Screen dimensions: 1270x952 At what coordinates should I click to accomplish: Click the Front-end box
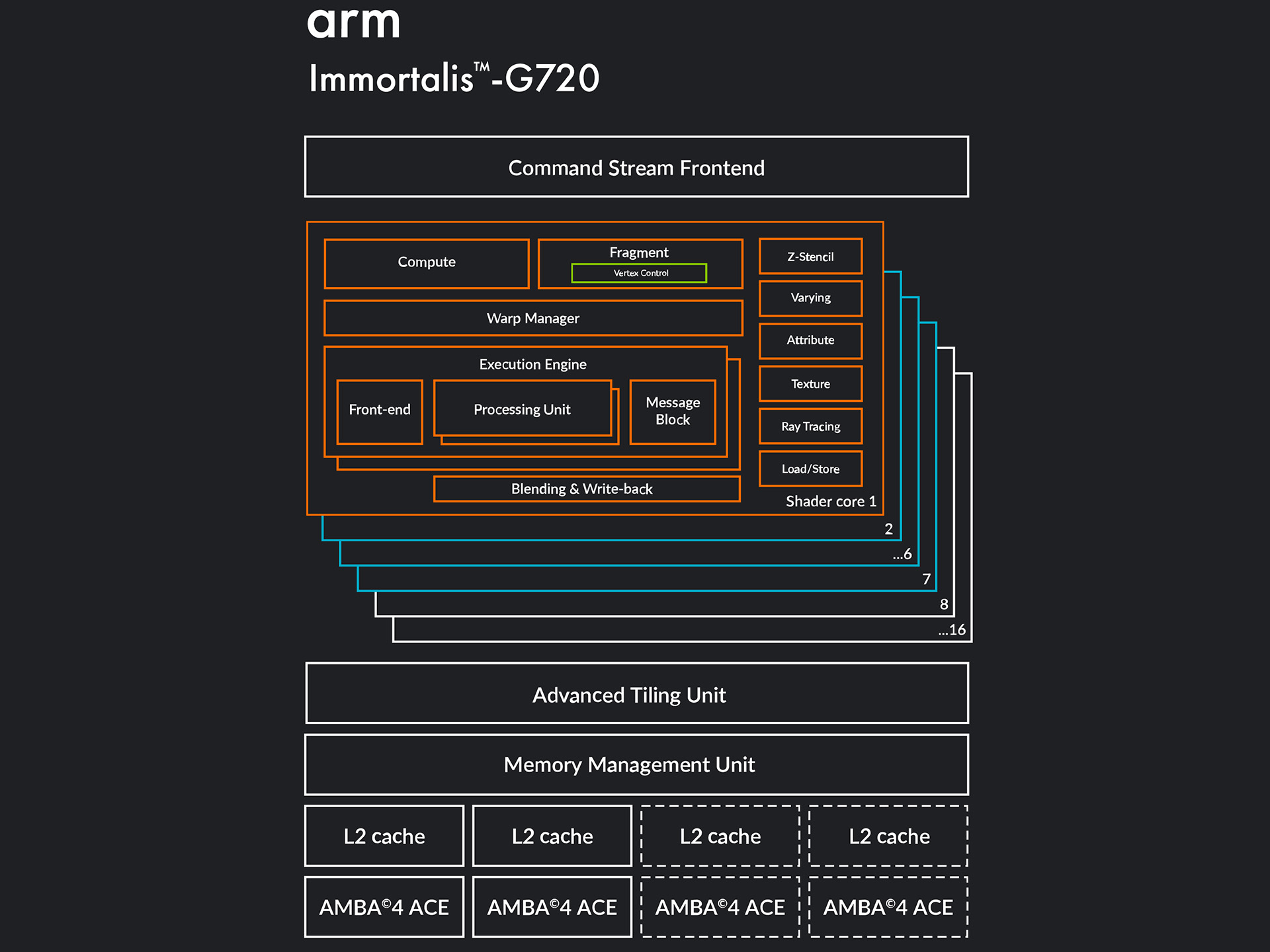click(380, 411)
